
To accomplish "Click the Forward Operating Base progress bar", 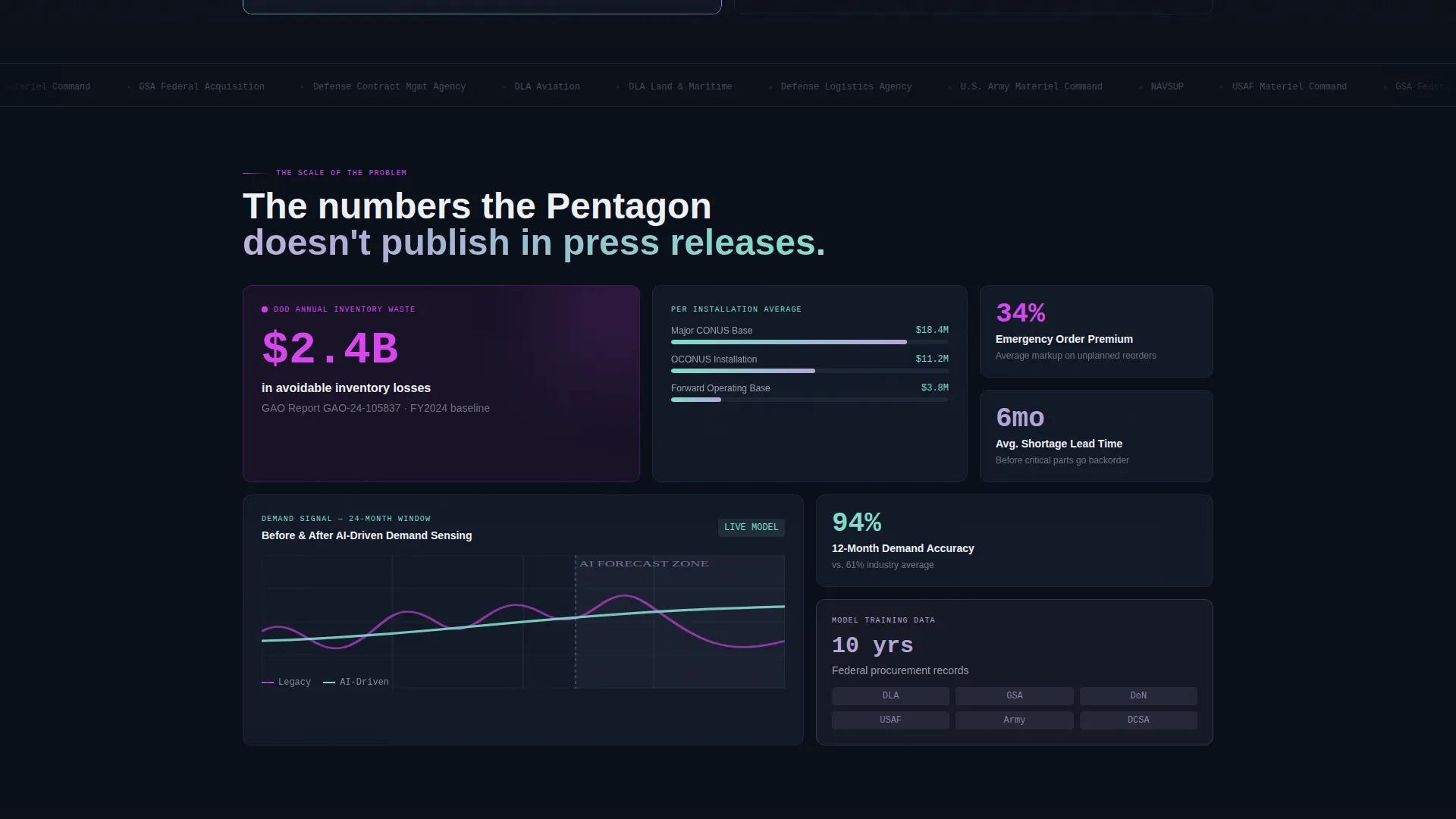I will tap(810, 400).
